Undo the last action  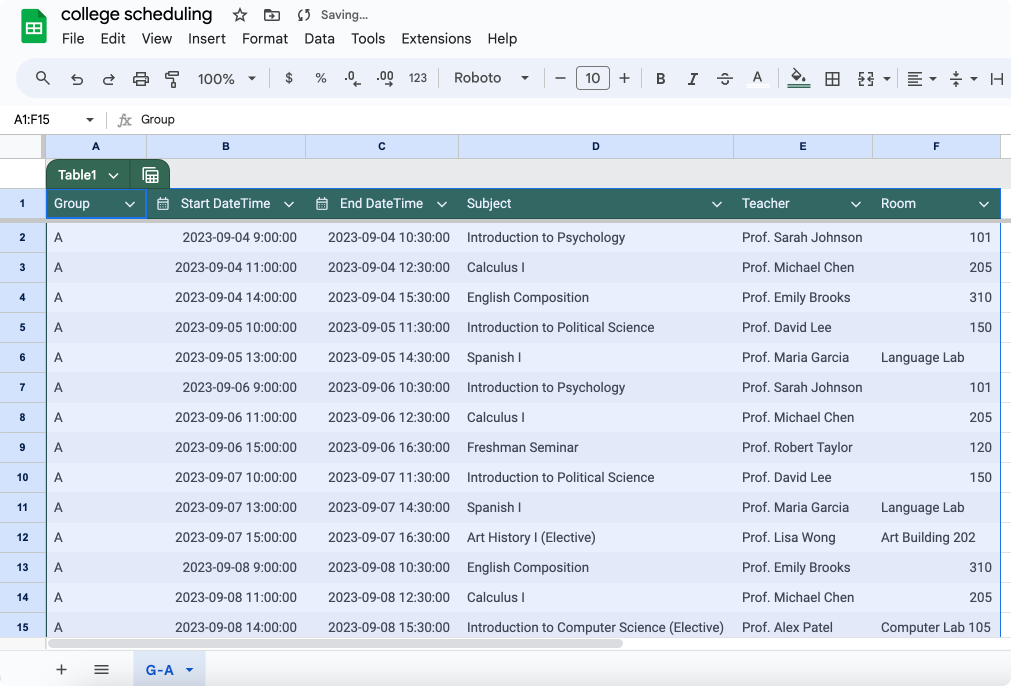coord(77,79)
